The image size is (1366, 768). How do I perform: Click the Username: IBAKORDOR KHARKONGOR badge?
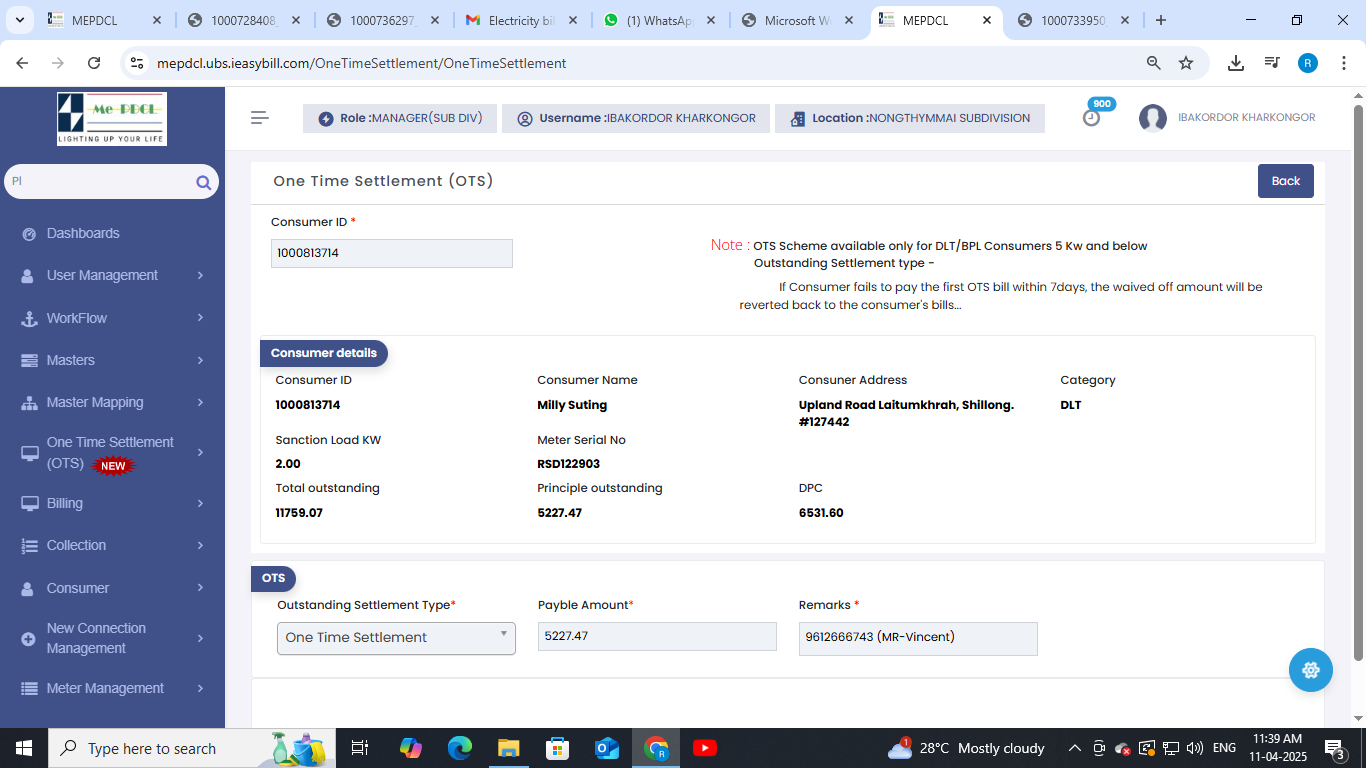[x=636, y=118]
